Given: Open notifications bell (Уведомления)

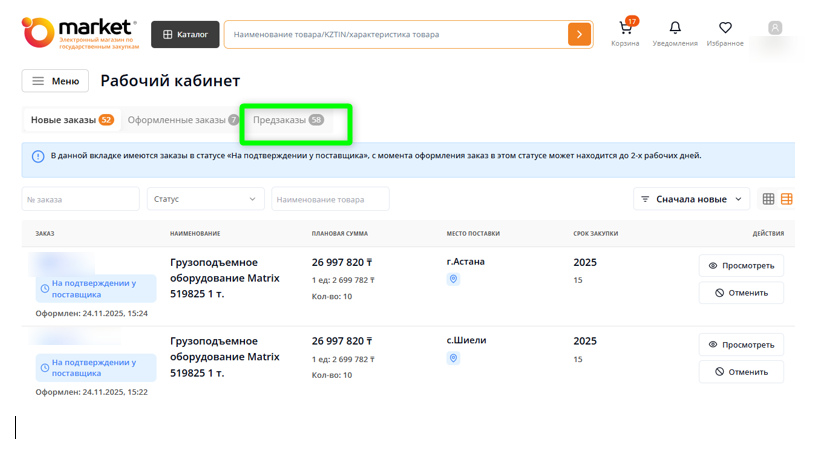Looking at the screenshot, I should 675,28.
